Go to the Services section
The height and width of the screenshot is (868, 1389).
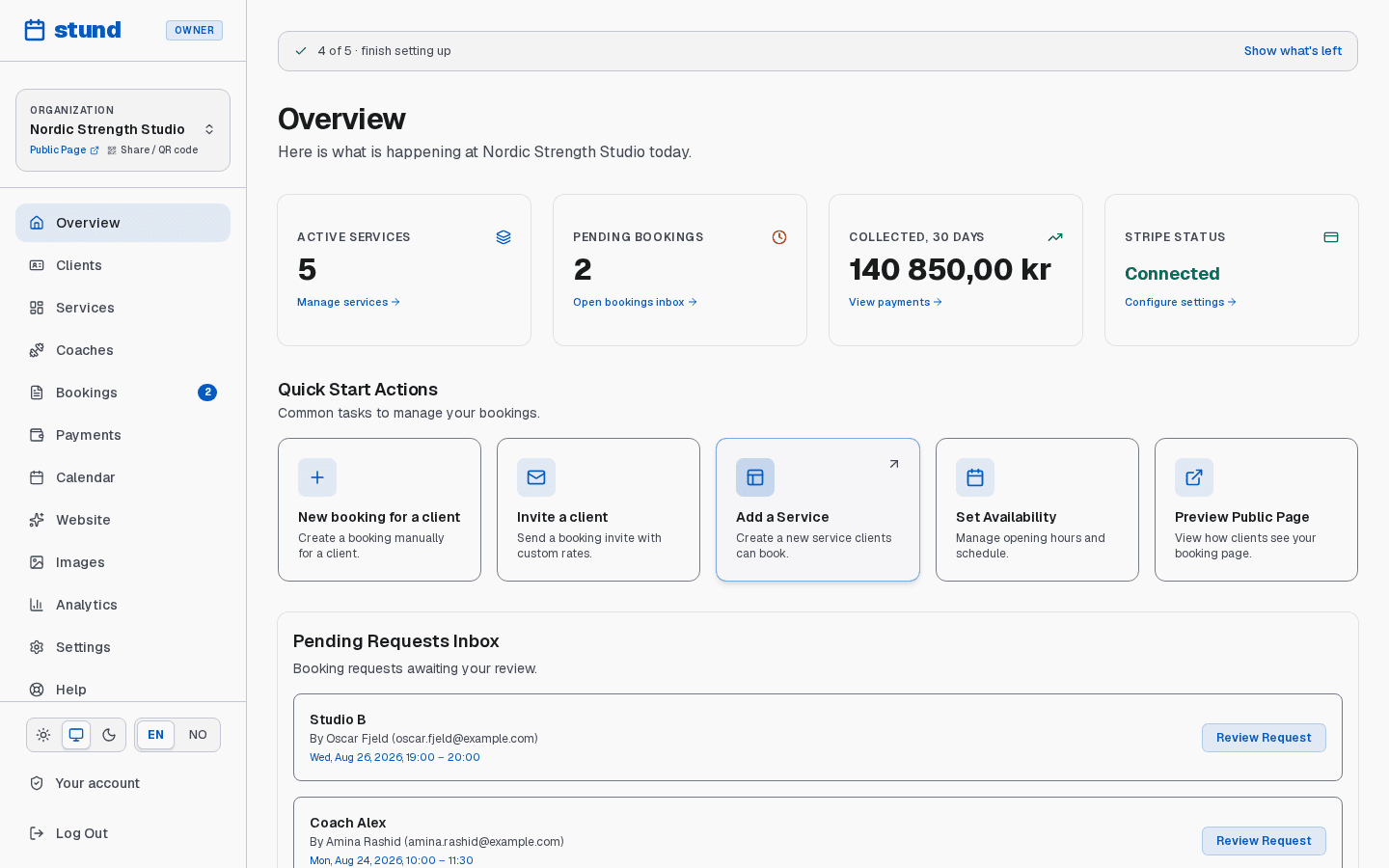point(123,308)
